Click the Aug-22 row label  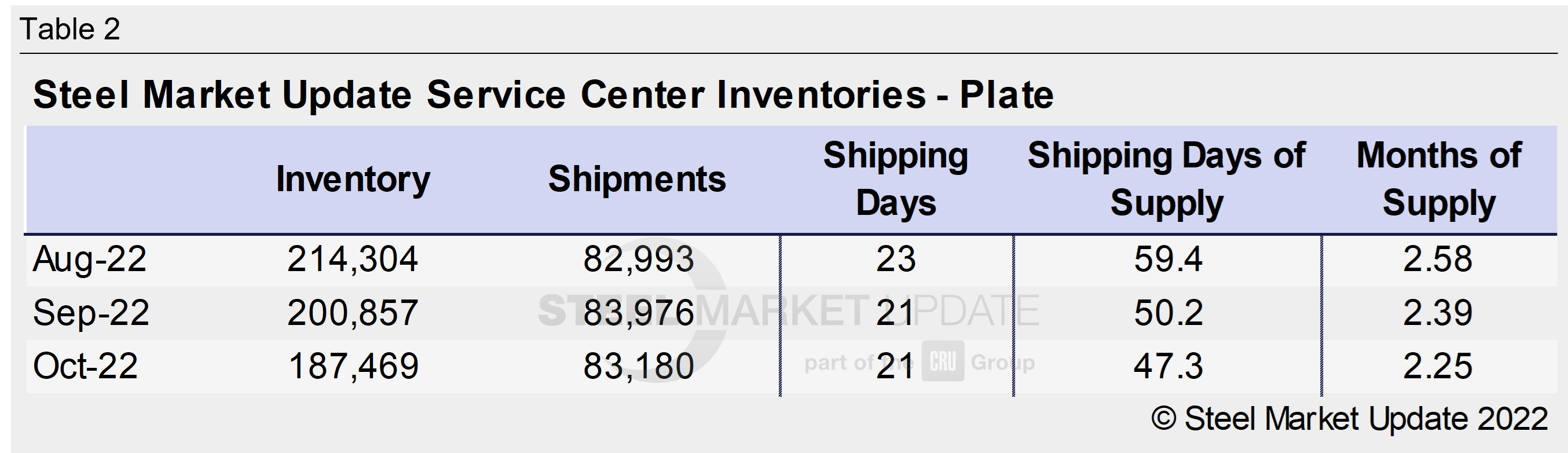coord(90,260)
